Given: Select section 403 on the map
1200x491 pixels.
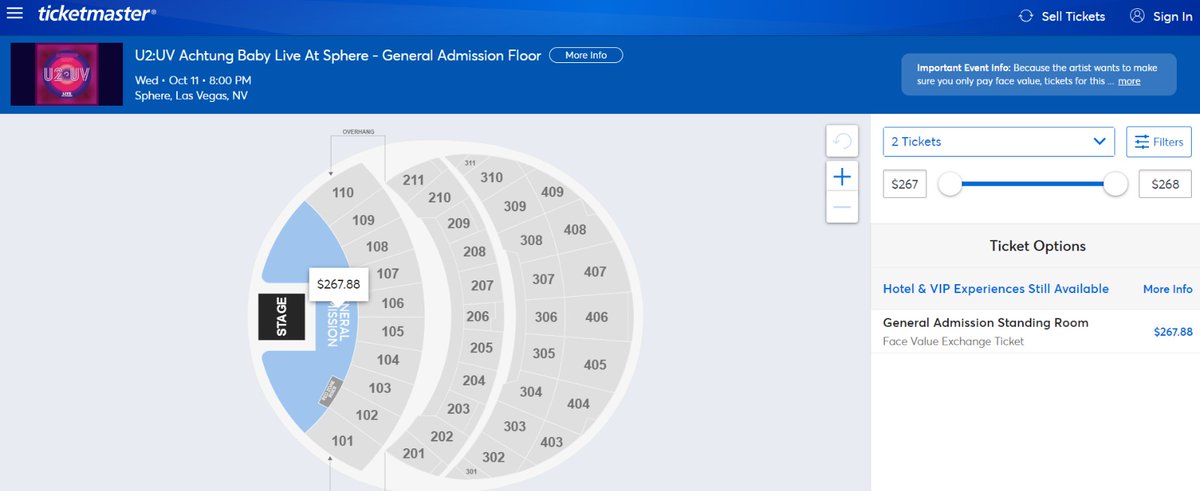Looking at the screenshot, I should point(551,442).
